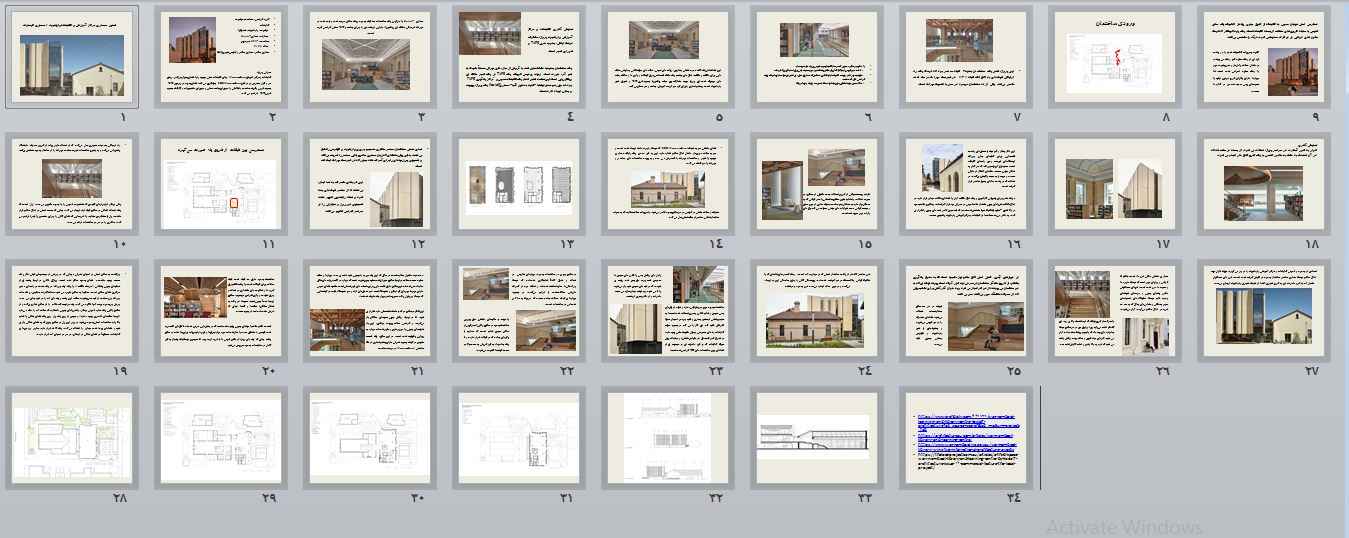
Task: Pick slide 20 with the orange ceiling interior
Action: pos(221,310)
